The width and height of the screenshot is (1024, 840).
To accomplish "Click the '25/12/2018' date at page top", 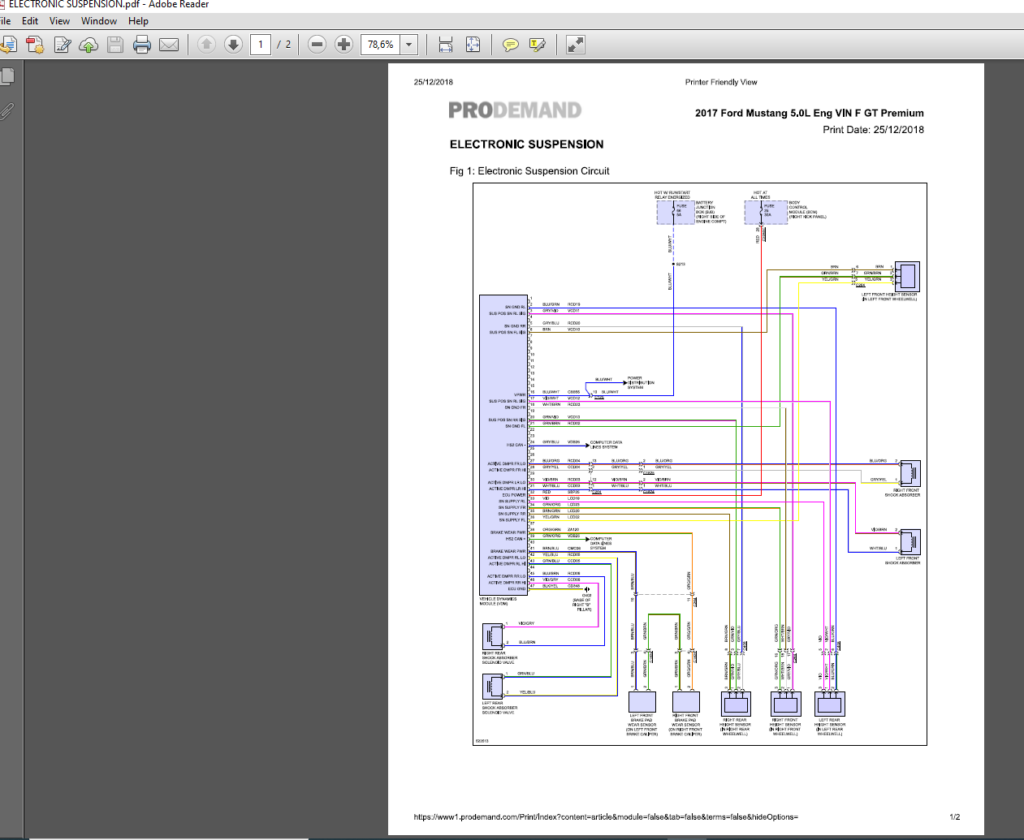I will point(433,82).
